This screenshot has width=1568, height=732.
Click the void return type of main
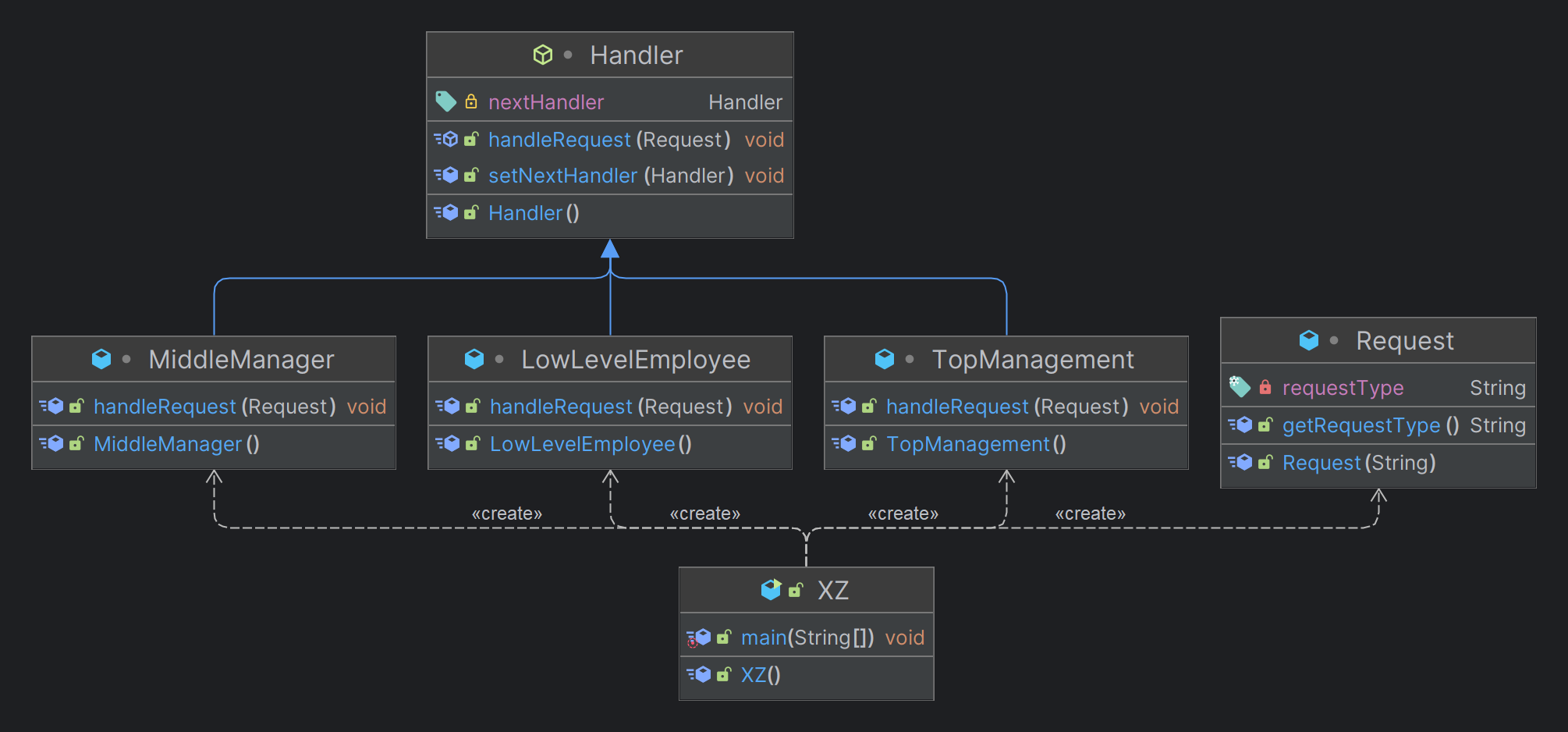[x=905, y=638]
